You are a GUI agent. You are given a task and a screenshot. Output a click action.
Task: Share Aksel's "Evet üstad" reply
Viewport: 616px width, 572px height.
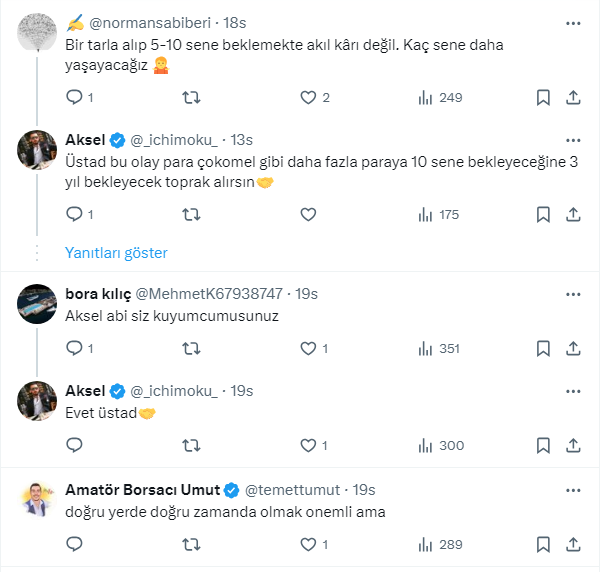[573, 446]
